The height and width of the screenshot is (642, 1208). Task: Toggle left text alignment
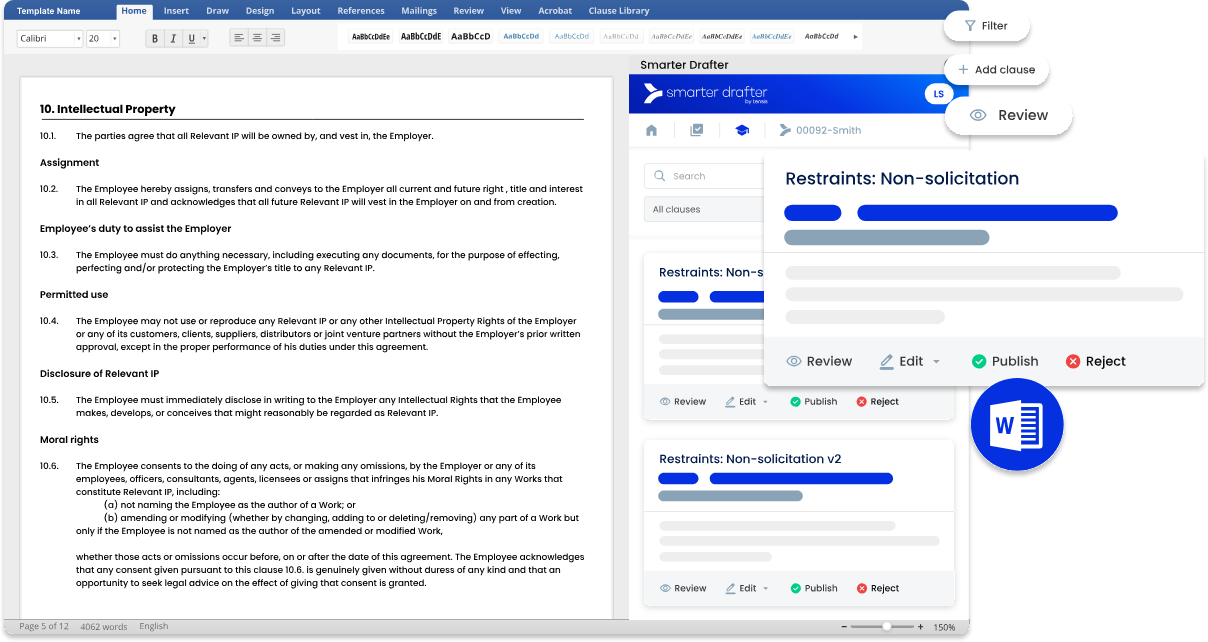pyautogui.click(x=238, y=38)
